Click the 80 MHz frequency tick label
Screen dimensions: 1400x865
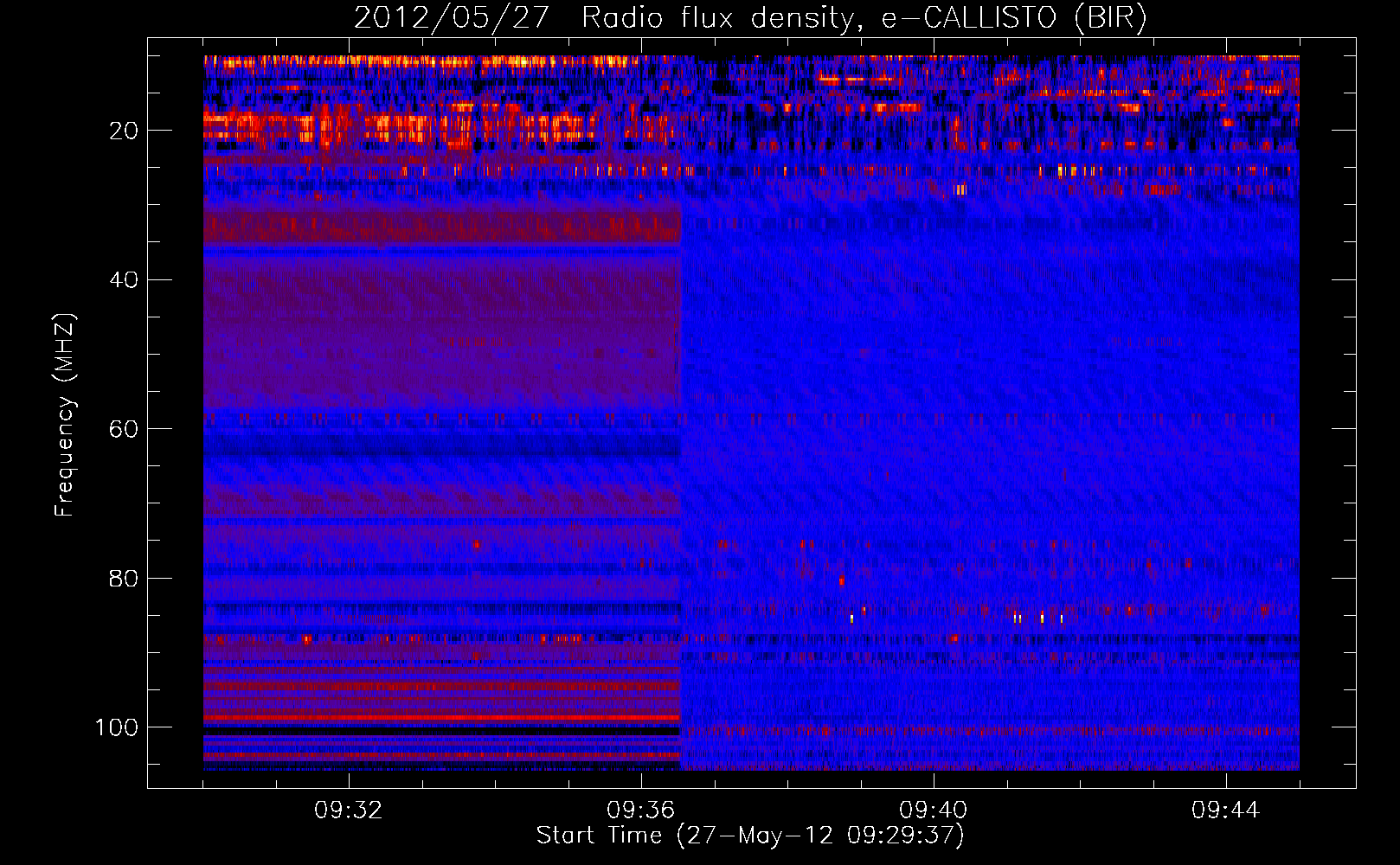[x=124, y=578]
